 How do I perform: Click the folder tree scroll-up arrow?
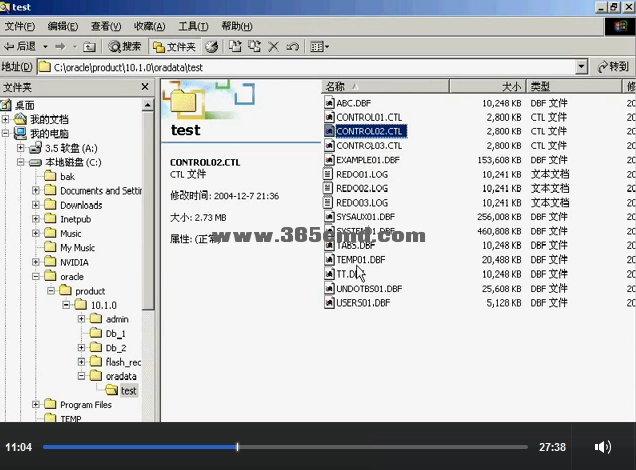click(x=148, y=105)
